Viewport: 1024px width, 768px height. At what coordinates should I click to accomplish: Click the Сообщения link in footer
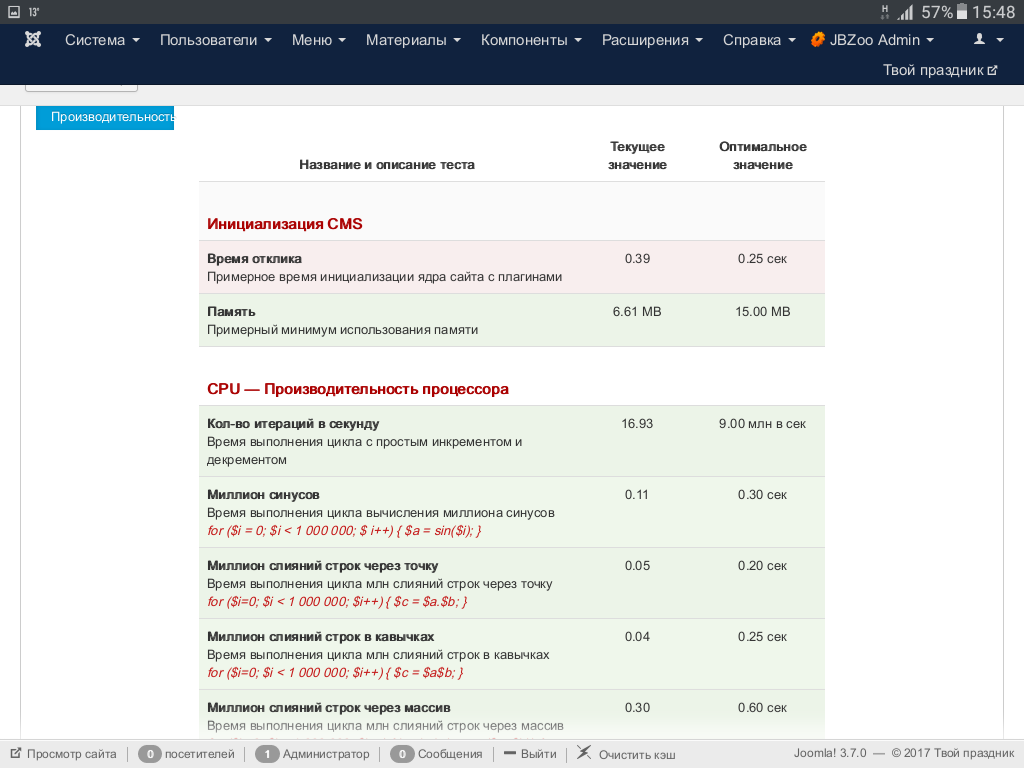tap(449, 754)
